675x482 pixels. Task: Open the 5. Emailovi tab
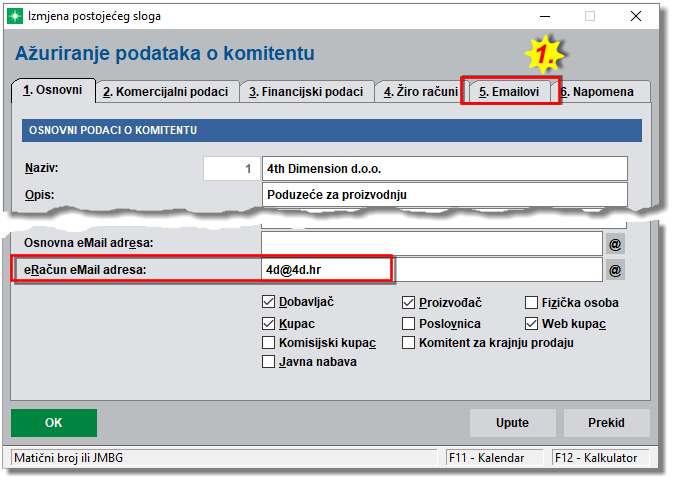509,92
